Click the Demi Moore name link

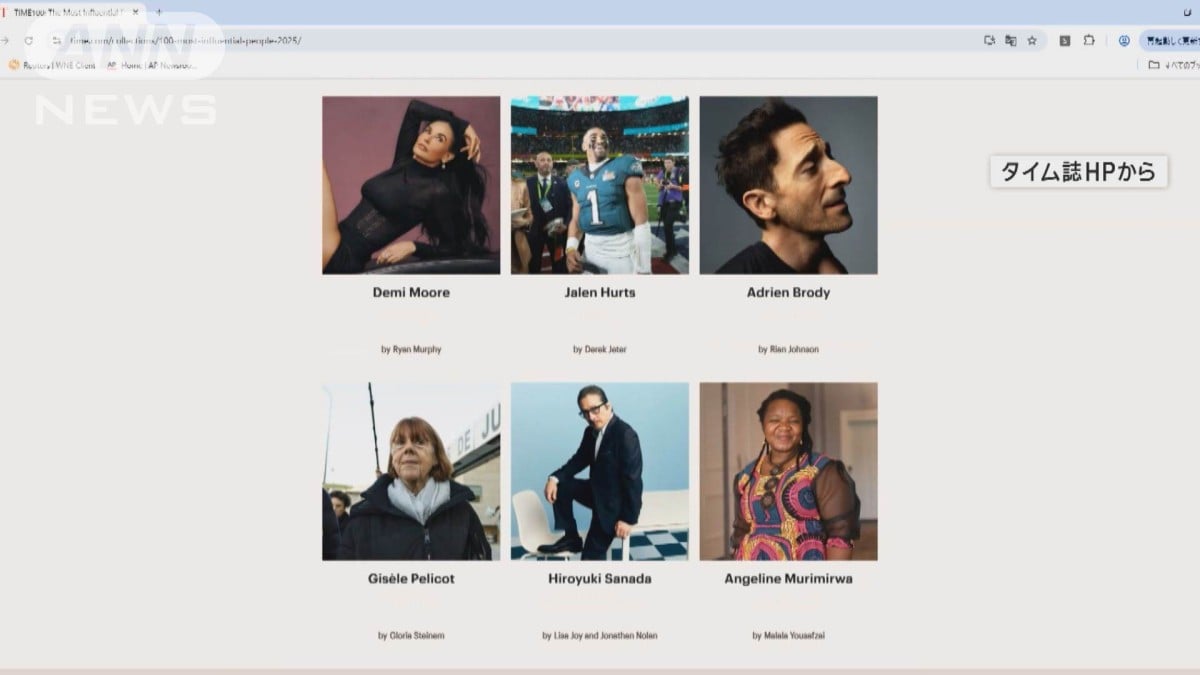click(411, 293)
